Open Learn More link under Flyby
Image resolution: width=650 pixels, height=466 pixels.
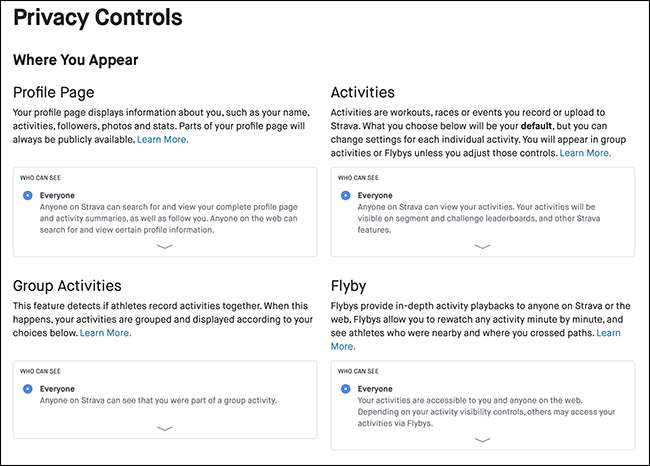pyautogui.click(x=342, y=346)
